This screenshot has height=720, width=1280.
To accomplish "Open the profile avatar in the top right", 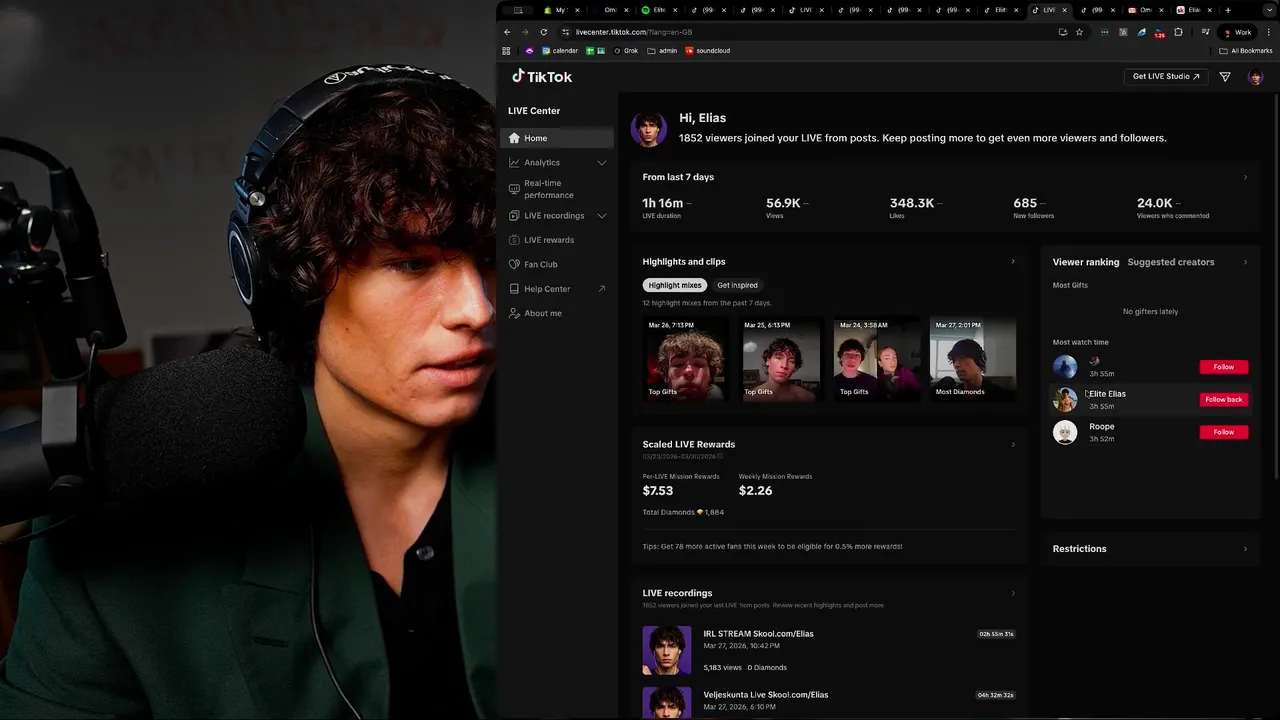I will coord(1256,77).
